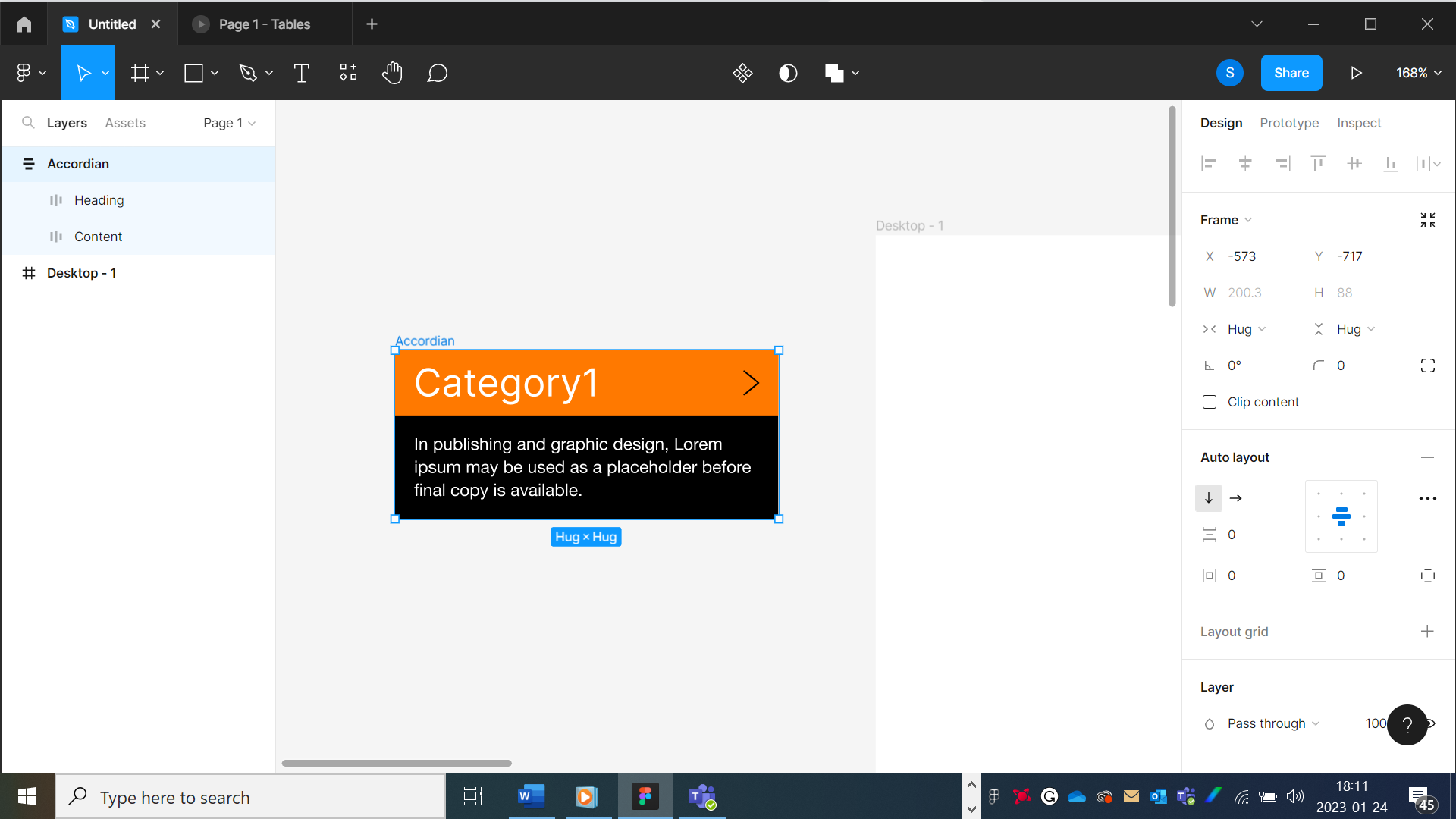This screenshot has width=1456, height=819.
Task: Open Auto layout advanced settings ellipsis
Action: pyautogui.click(x=1428, y=498)
